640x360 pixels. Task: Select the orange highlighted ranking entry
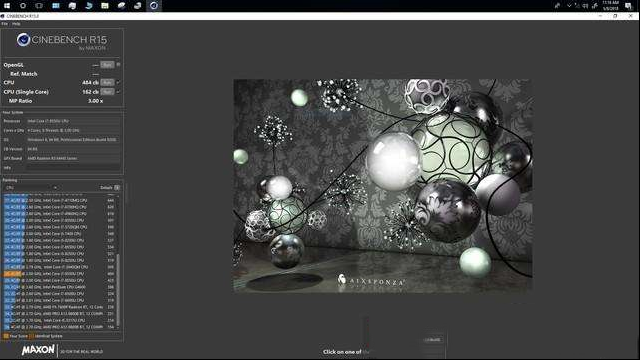pos(60,274)
